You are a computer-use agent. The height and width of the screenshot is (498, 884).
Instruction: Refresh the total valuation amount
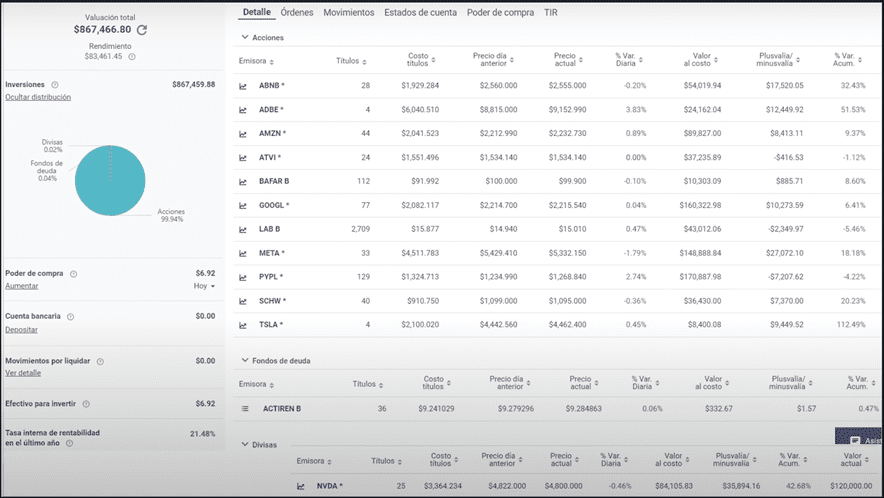142,30
